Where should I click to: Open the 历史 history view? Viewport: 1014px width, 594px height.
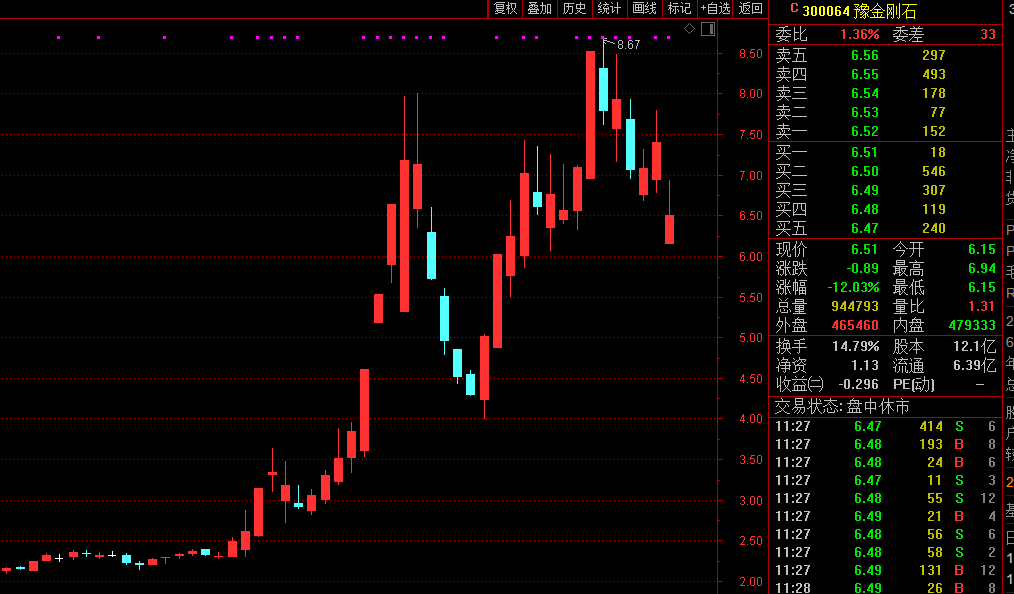pos(574,9)
